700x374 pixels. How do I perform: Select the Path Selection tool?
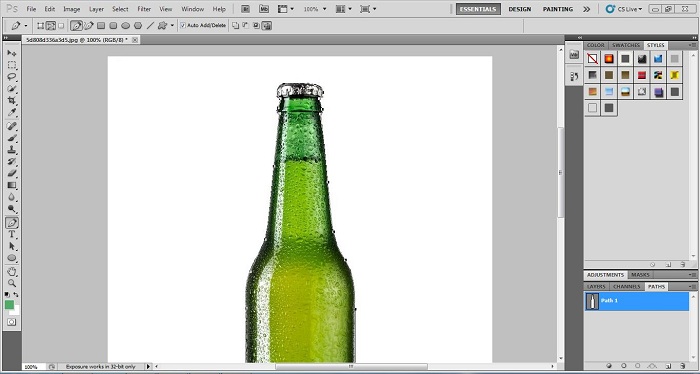tap(12, 246)
